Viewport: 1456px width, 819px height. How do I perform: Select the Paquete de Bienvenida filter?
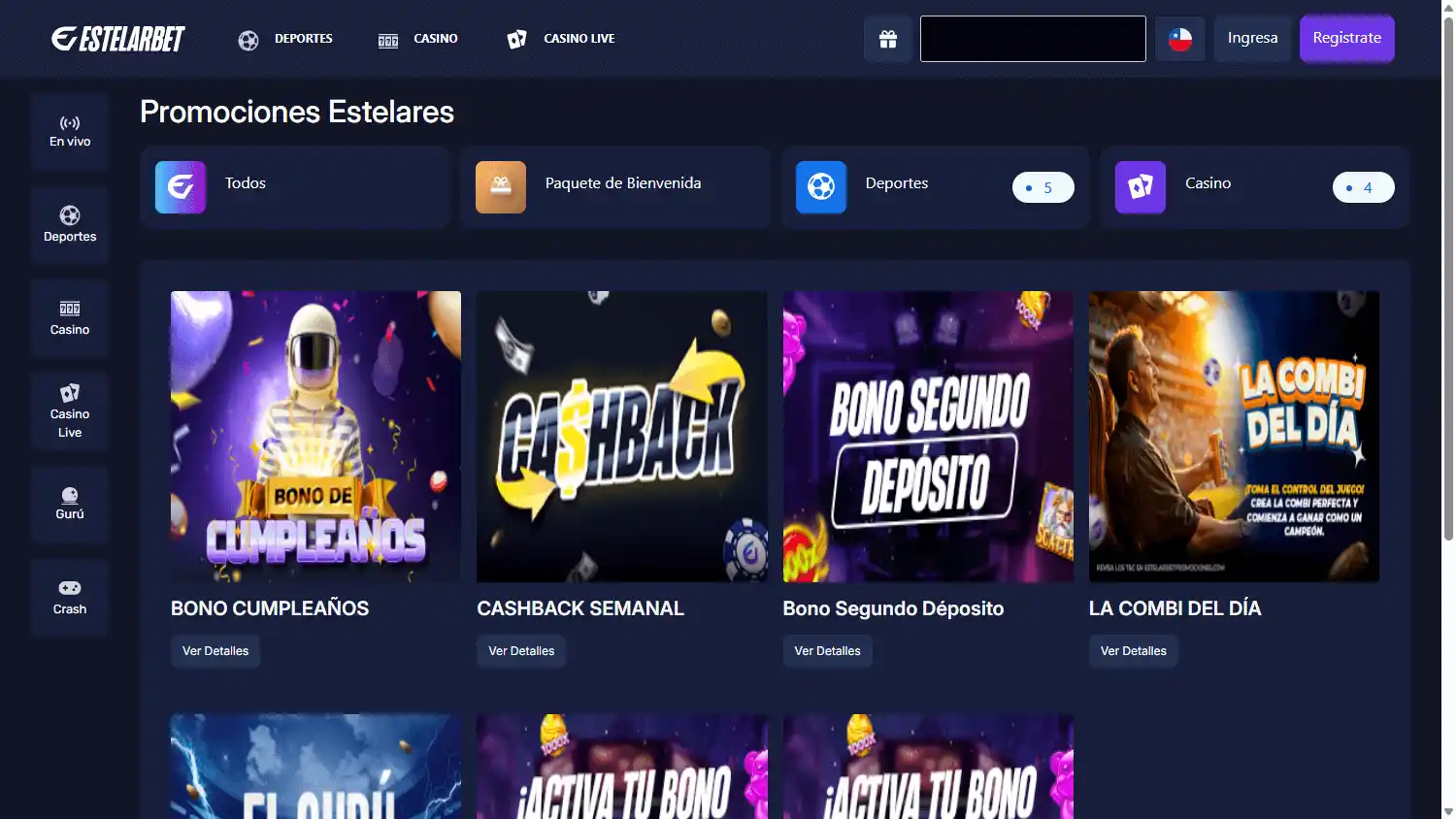coord(615,187)
